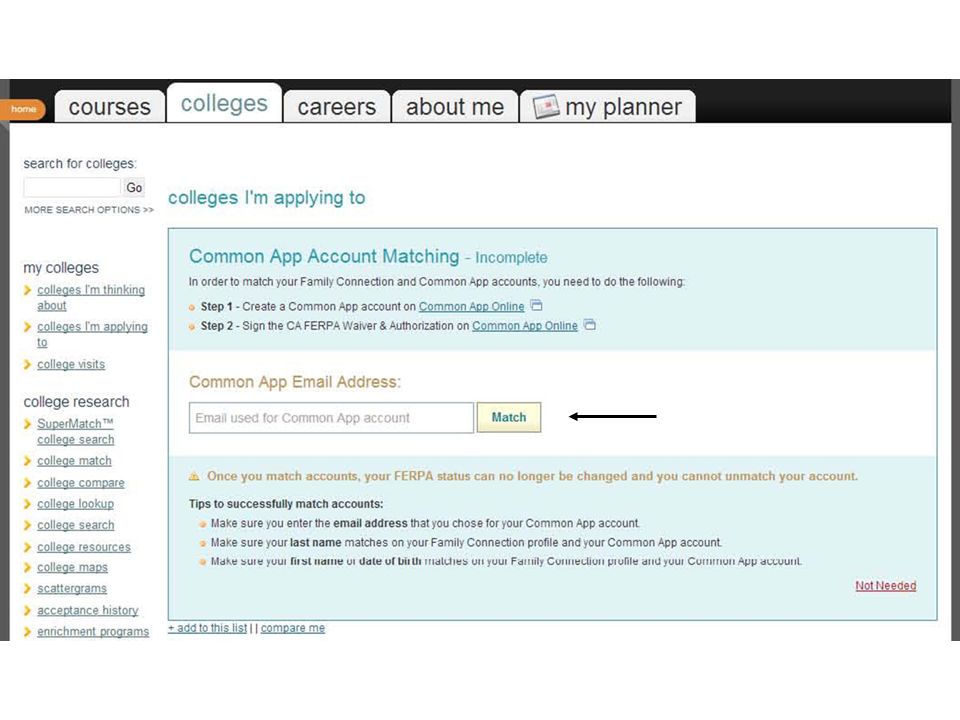Open college maps link

72,568
